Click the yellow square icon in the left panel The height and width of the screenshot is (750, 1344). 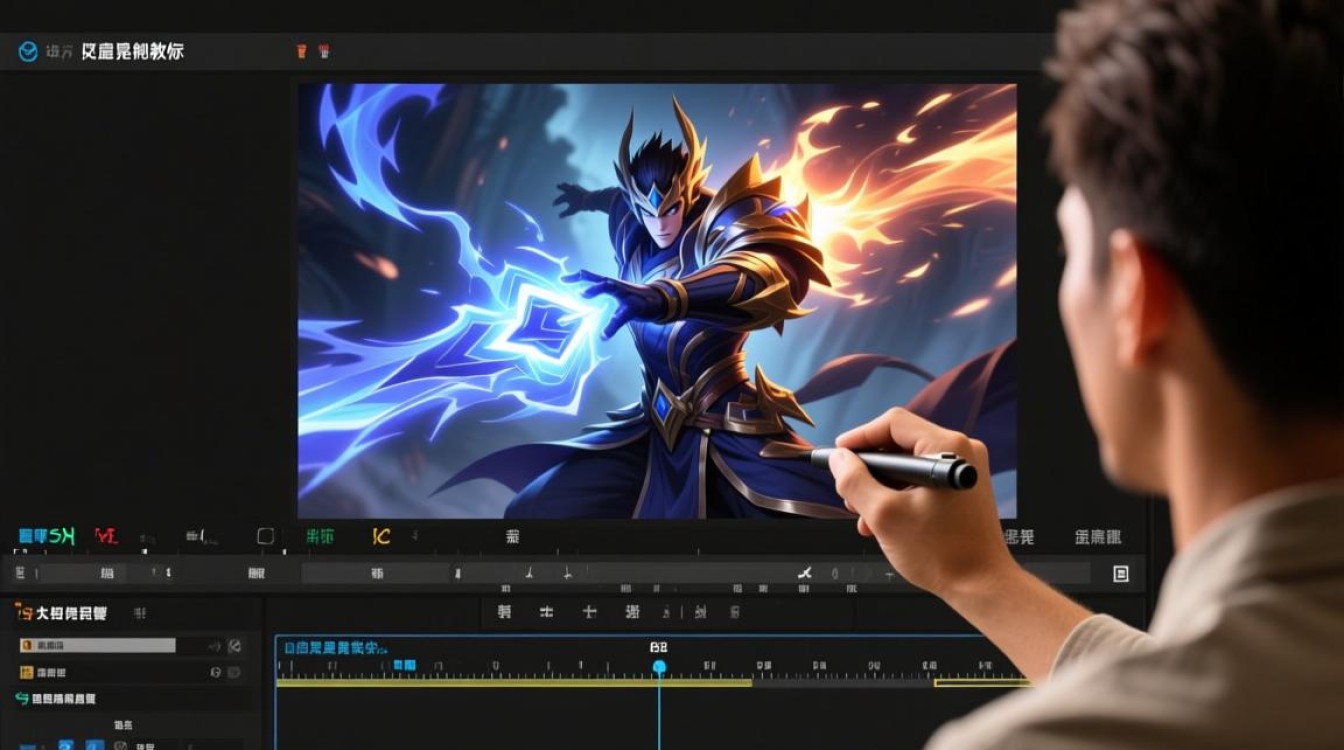click(27, 673)
